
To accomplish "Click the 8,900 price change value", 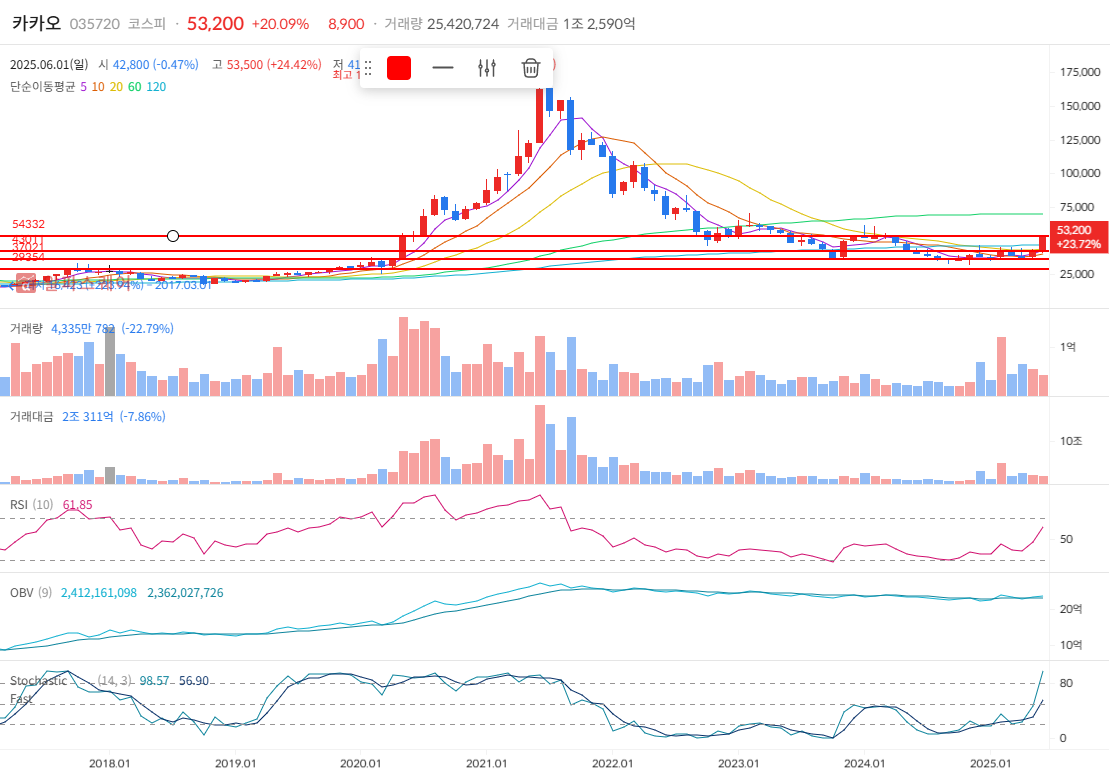I will point(346,24).
